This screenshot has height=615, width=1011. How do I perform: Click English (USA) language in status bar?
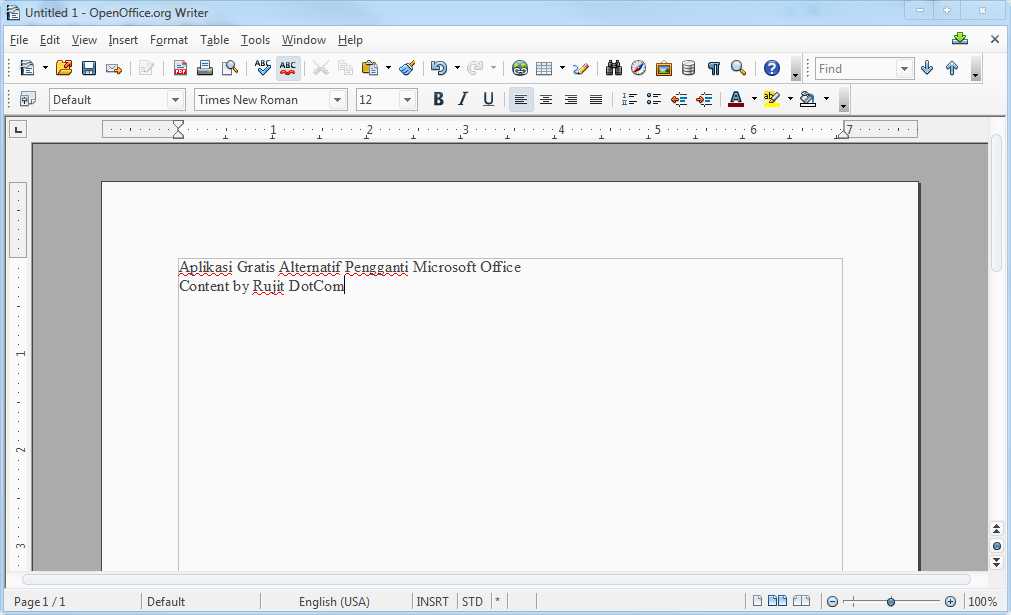point(334,601)
